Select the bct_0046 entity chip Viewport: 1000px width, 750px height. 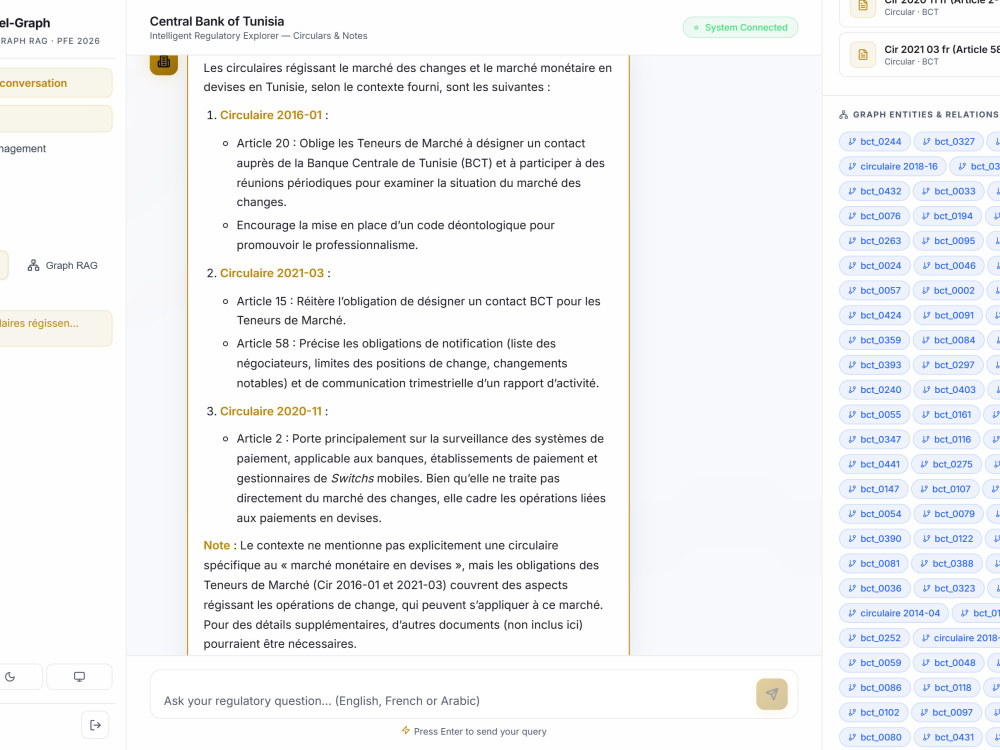tap(948, 266)
